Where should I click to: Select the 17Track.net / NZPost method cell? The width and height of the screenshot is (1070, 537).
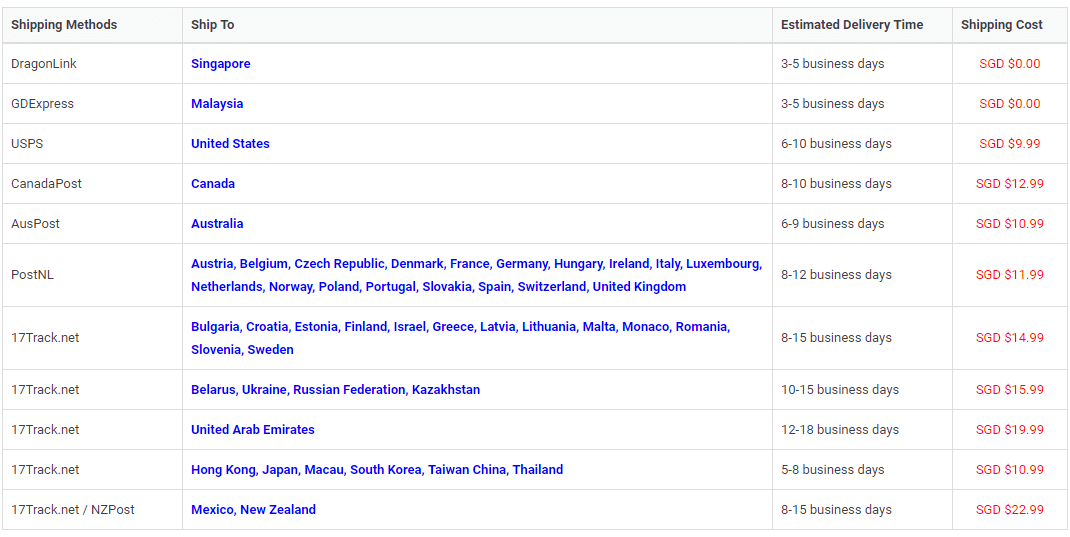(x=73, y=510)
